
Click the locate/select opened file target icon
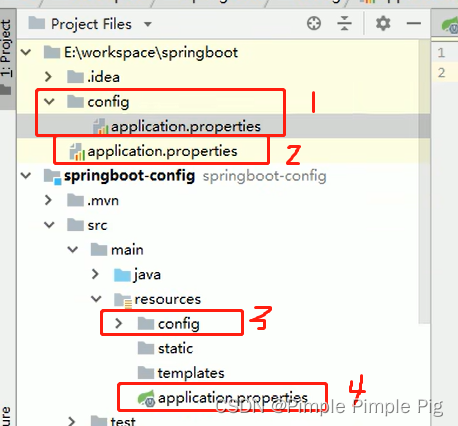pyautogui.click(x=314, y=24)
